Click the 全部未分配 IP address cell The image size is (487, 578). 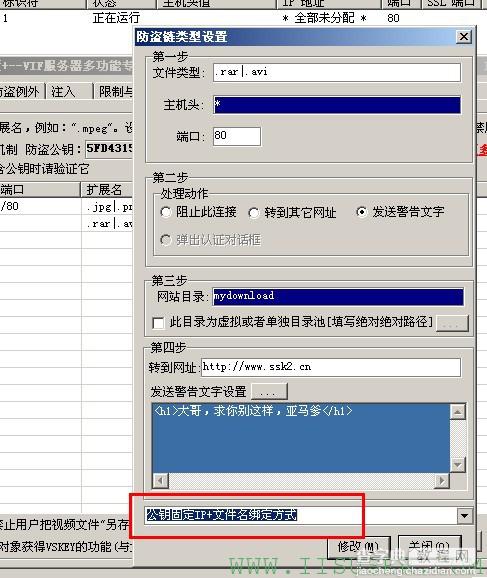[324, 18]
